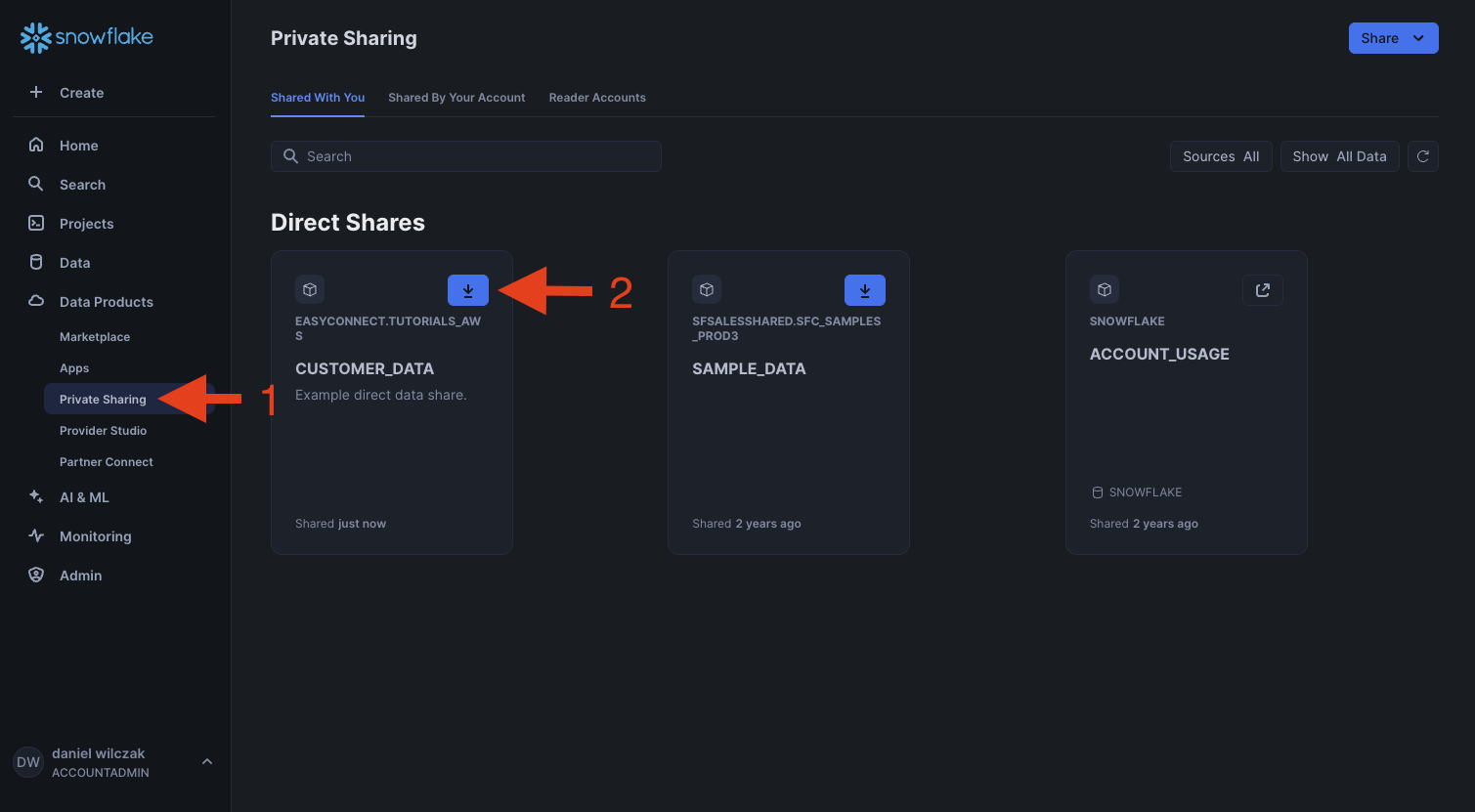Expand the user account menu chevron
Viewport: 1475px width, 812px height.
click(x=207, y=762)
